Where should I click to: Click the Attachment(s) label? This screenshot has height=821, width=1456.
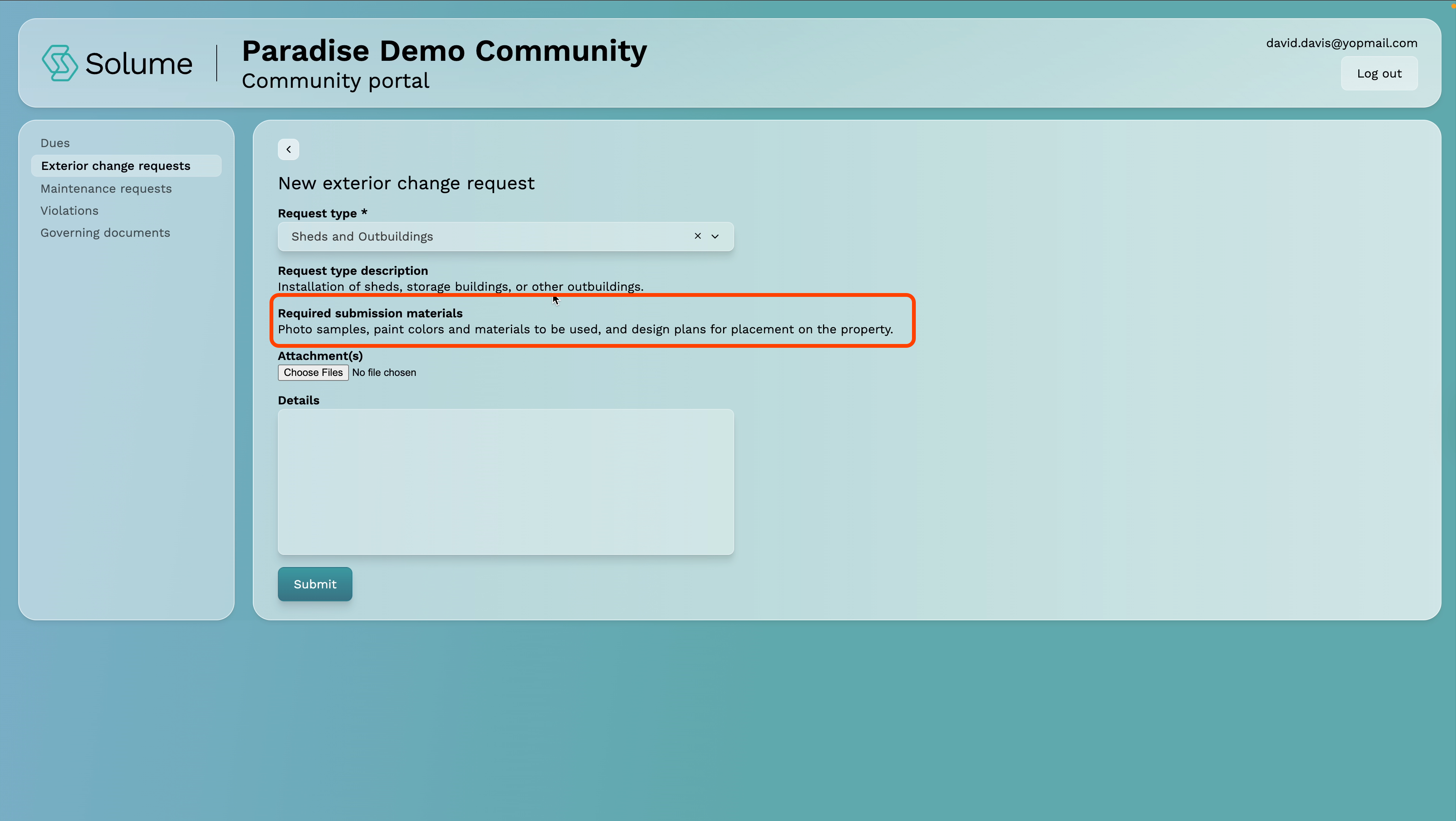coord(320,356)
